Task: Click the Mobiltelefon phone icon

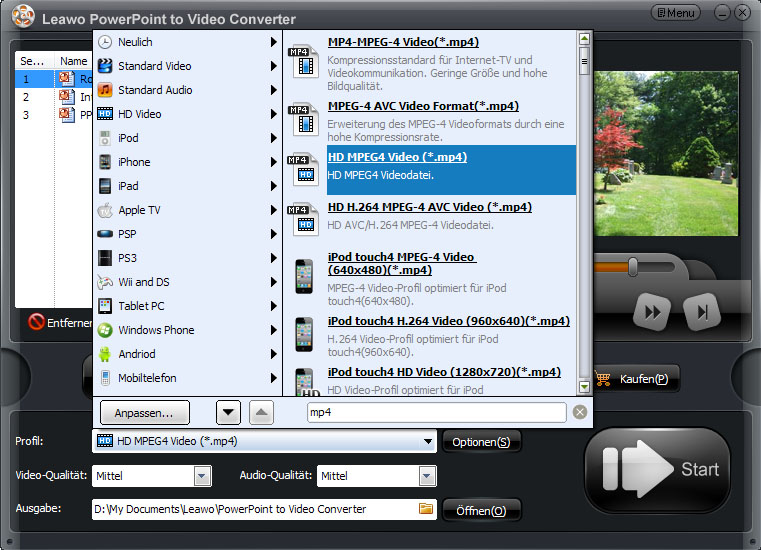Action: click(105, 378)
